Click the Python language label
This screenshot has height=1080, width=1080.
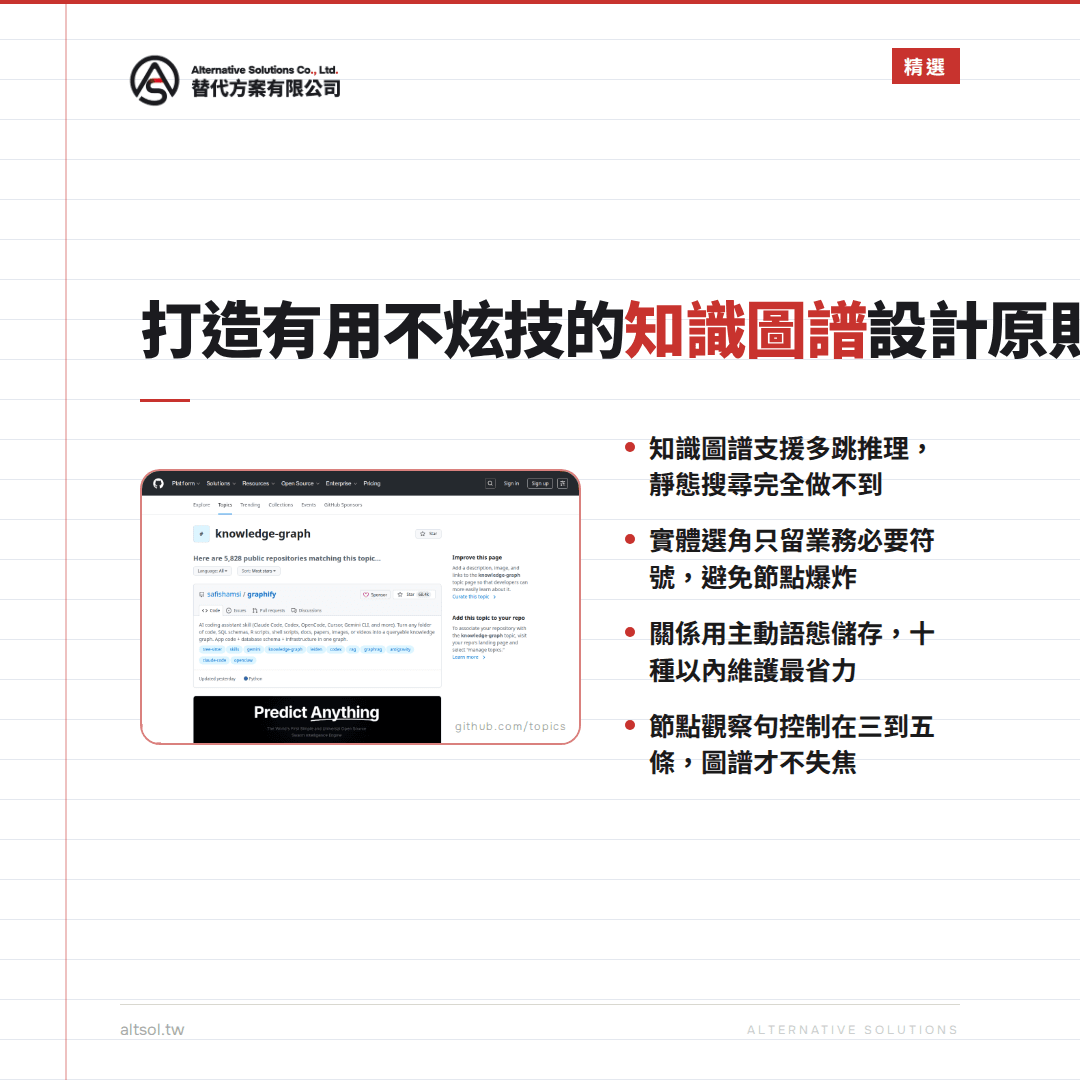tap(253, 679)
